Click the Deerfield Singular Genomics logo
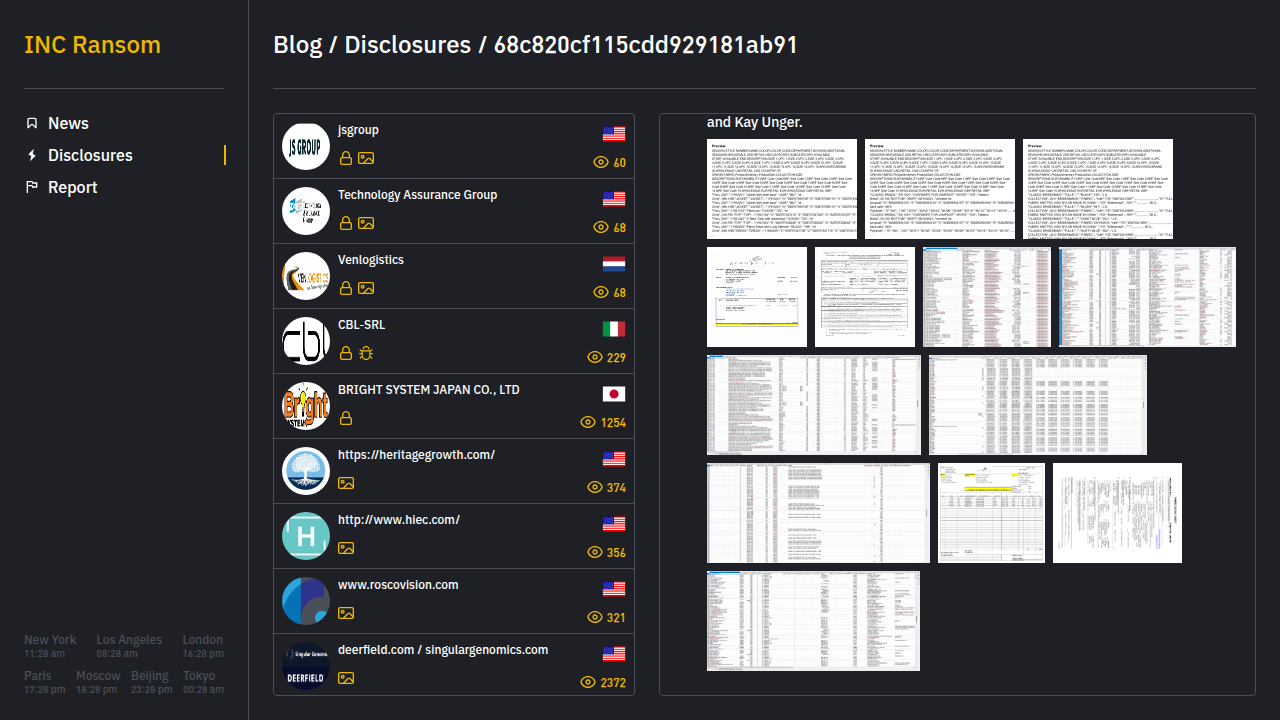 coord(306,667)
